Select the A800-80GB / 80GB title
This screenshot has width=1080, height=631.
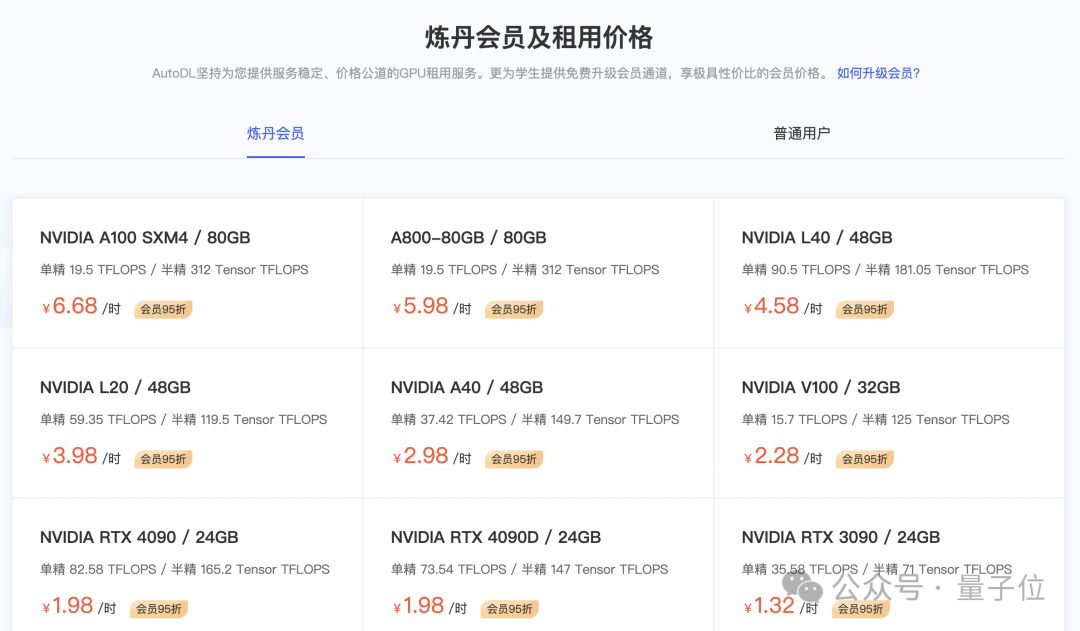click(x=468, y=238)
